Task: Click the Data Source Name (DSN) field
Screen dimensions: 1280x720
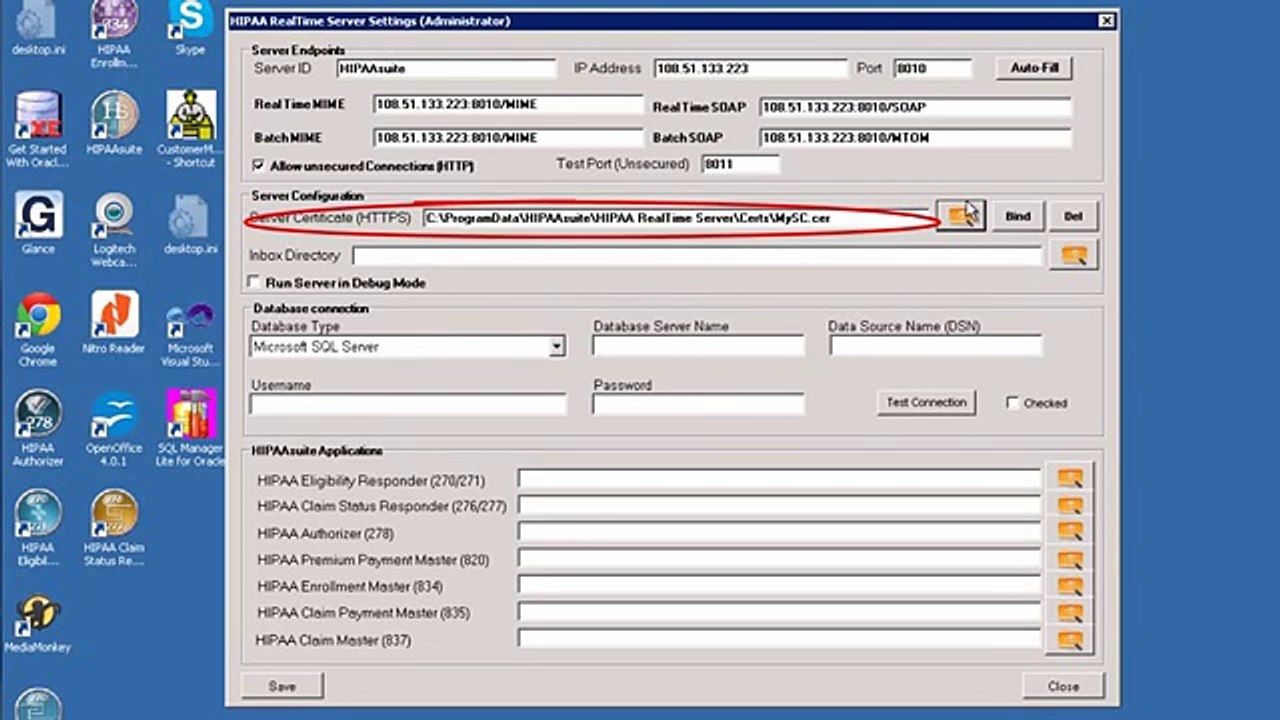Action: click(x=935, y=346)
